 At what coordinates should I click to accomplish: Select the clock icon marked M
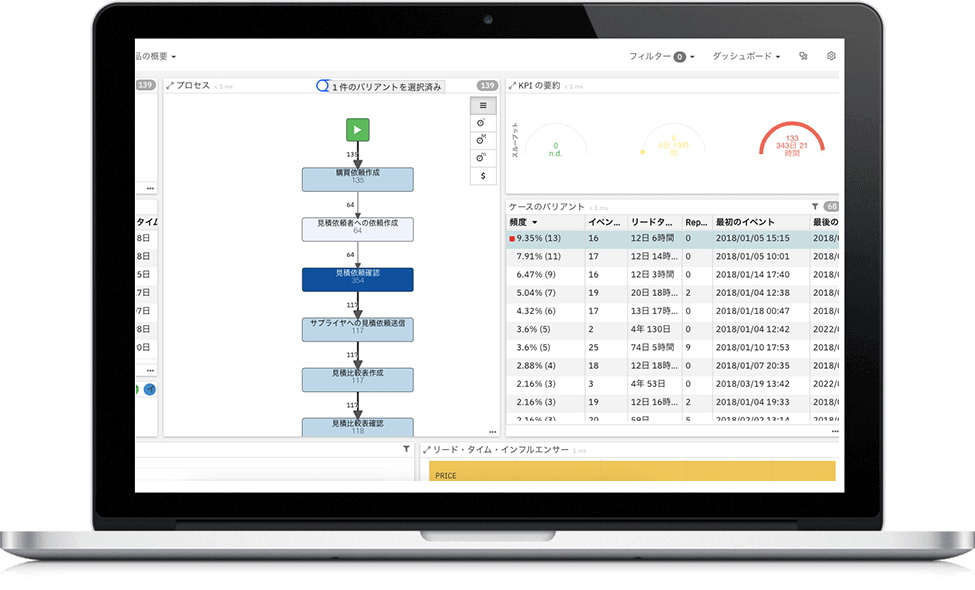click(481, 140)
